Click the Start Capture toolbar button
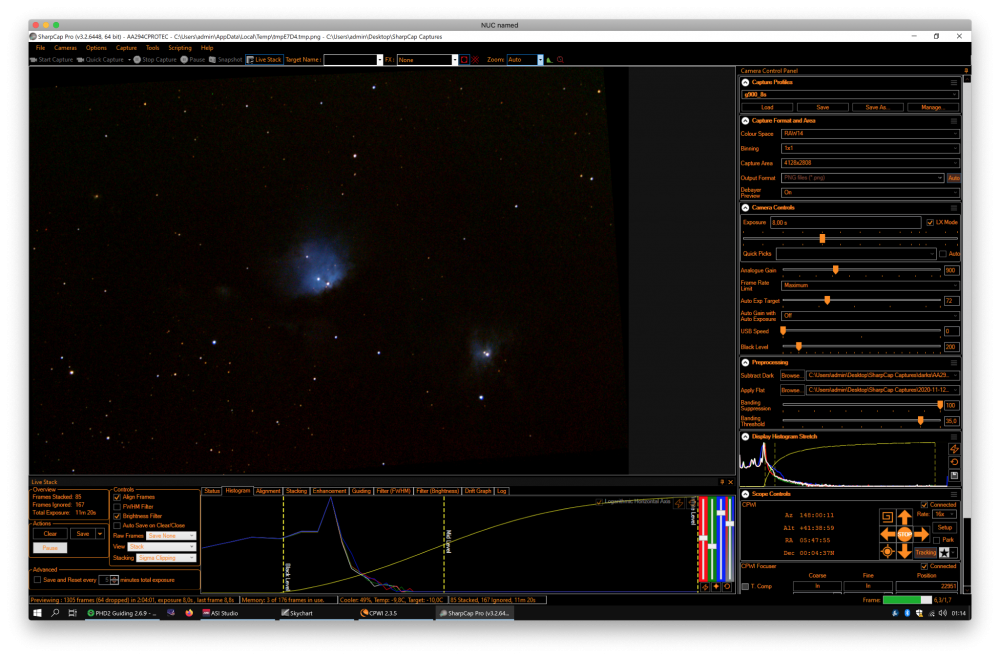 (x=52, y=59)
